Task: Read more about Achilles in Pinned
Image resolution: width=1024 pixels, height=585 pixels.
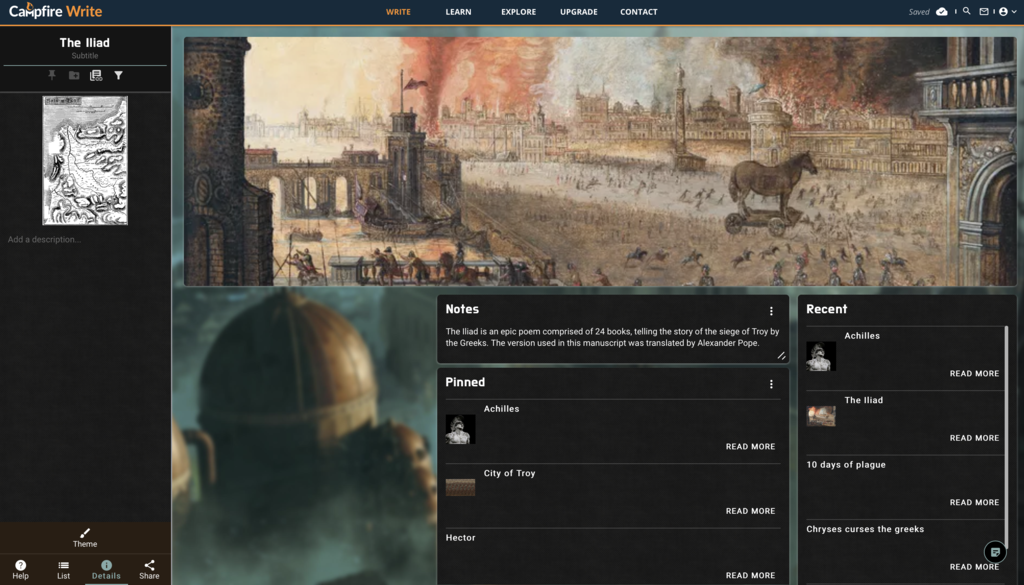Action: click(750, 447)
